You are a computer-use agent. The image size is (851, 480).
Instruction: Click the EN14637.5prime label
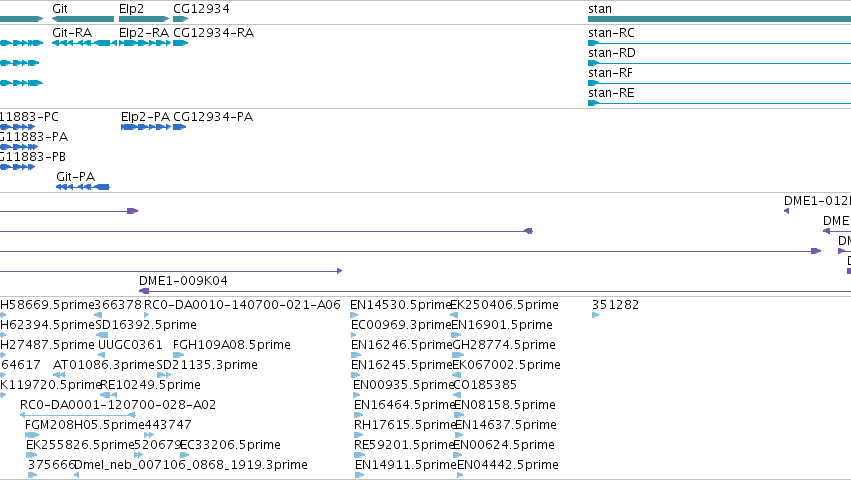tap(506, 425)
